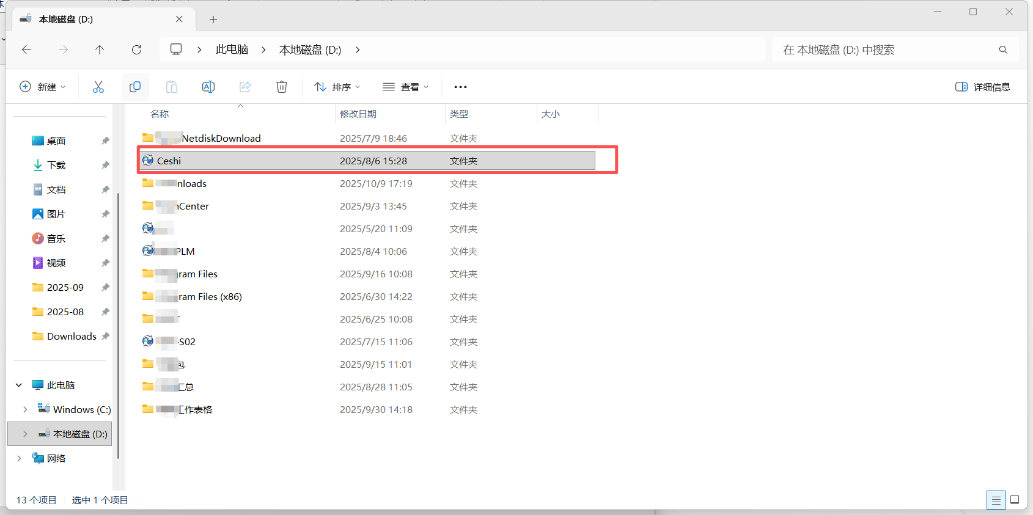Open the 排序 sort dropdown

coord(337,87)
